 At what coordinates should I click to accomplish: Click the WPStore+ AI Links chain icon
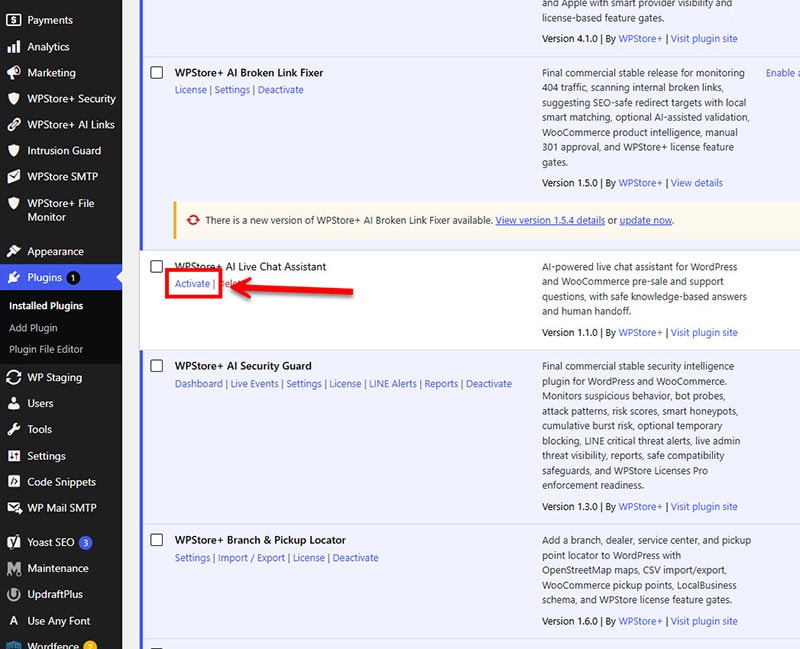14,124
